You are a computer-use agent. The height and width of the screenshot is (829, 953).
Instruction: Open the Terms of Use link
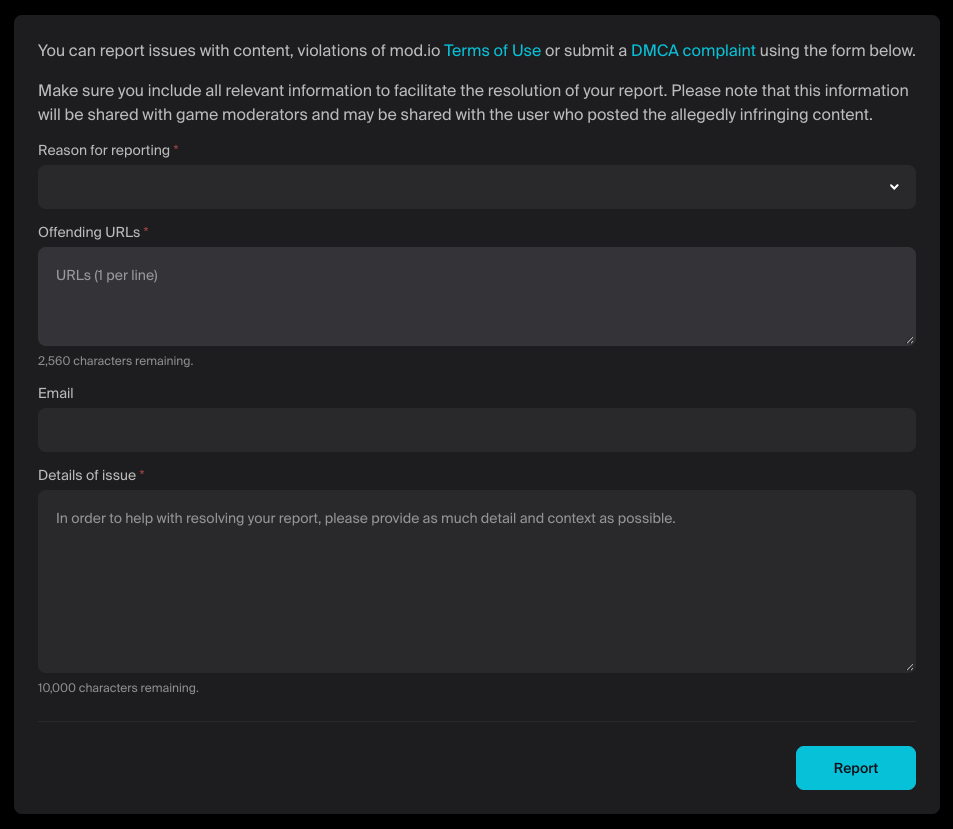[492, 50]
